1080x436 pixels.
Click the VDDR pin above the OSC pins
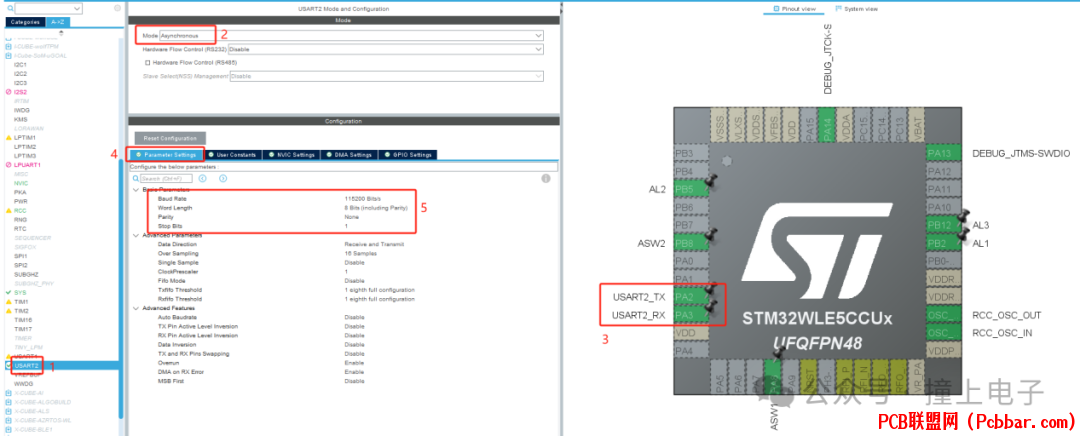pos(945,297)
